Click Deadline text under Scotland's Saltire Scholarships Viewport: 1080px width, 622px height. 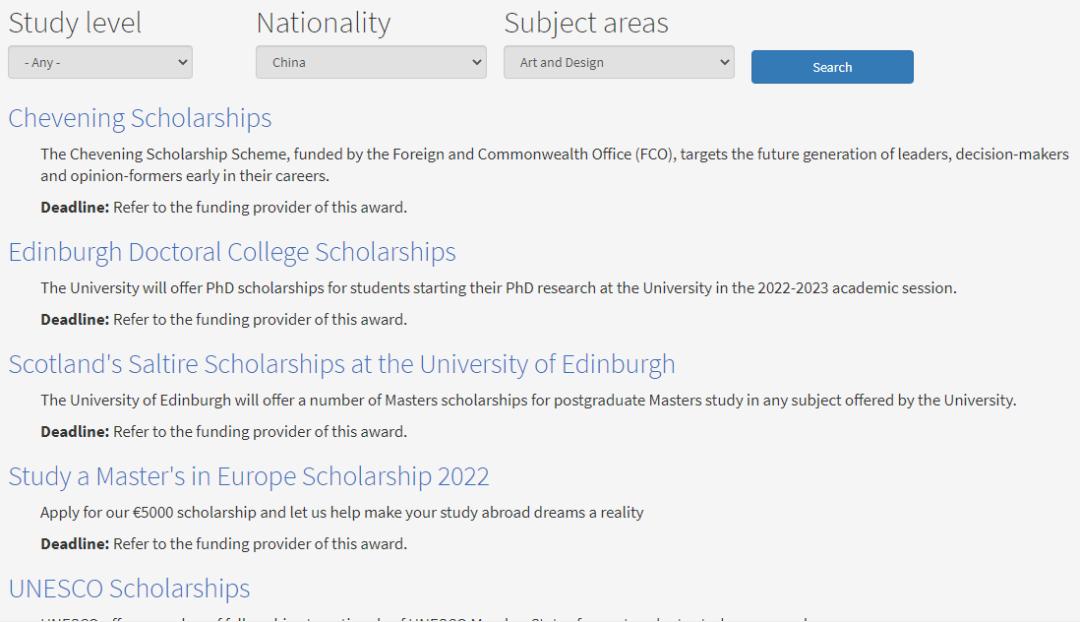click(x=223, y=432)
